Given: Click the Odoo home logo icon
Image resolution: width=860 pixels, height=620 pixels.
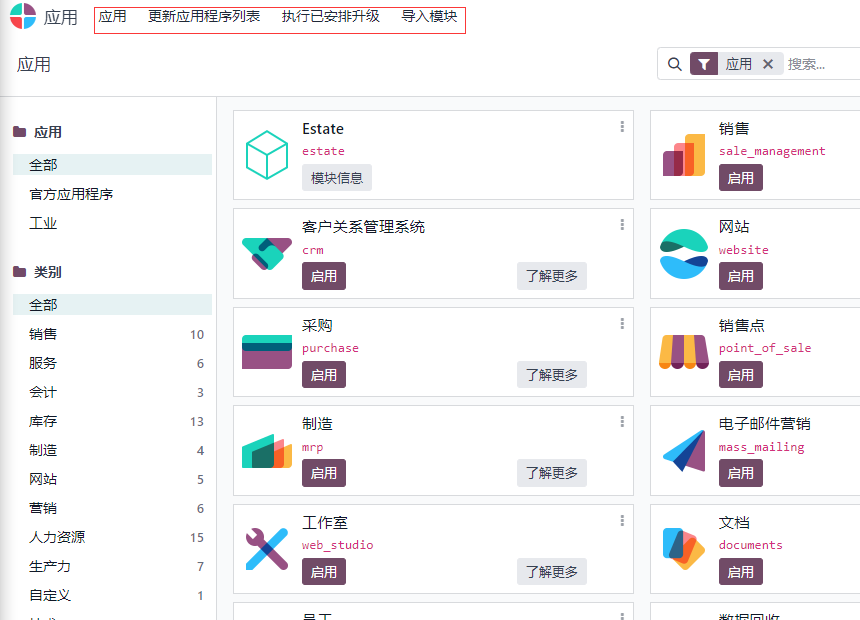Looking at the screenshot, I should [x=23, y=17].
